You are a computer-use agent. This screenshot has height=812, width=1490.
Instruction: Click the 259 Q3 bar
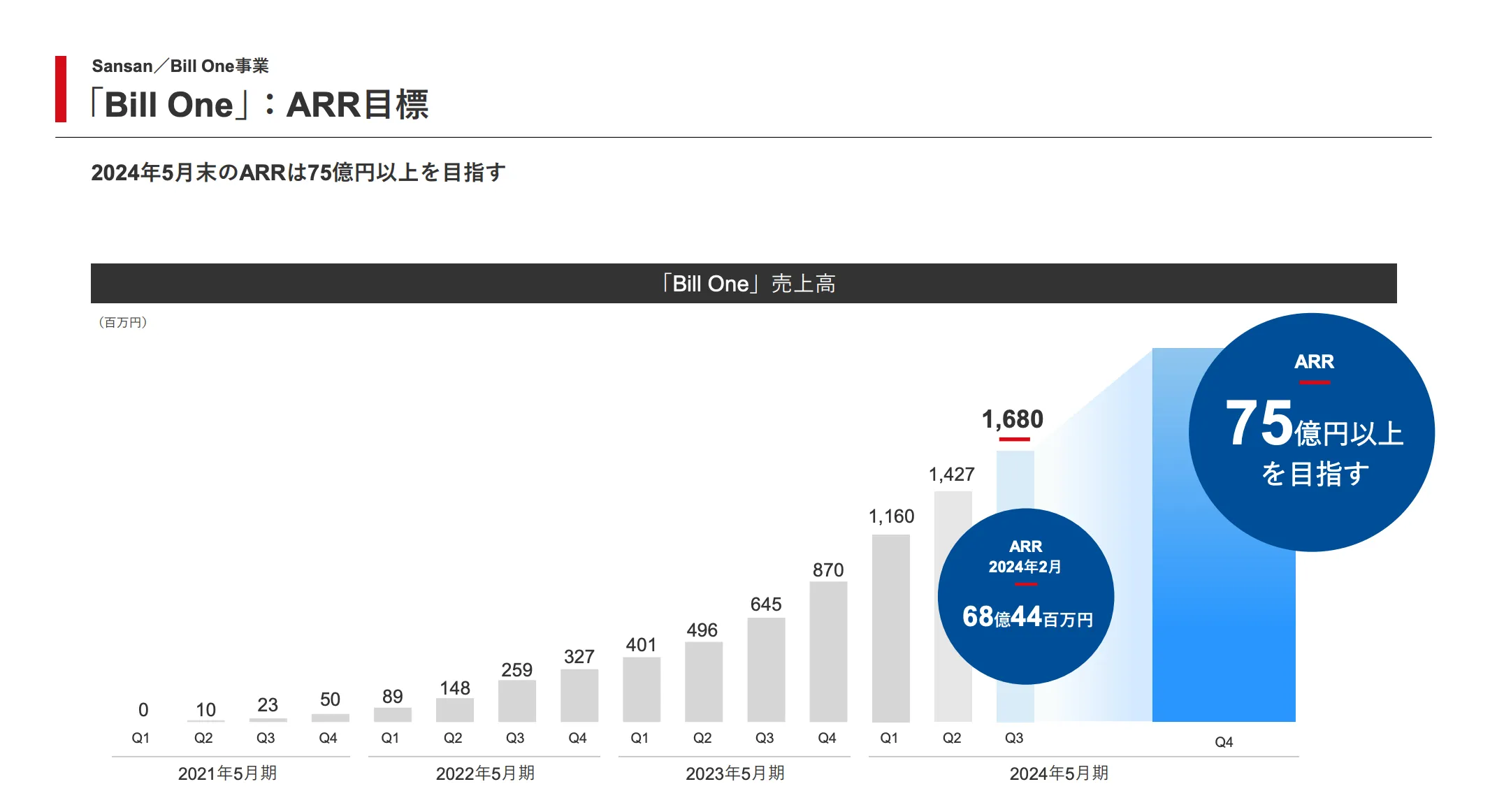pyautogui.click(x=516, y=701)
